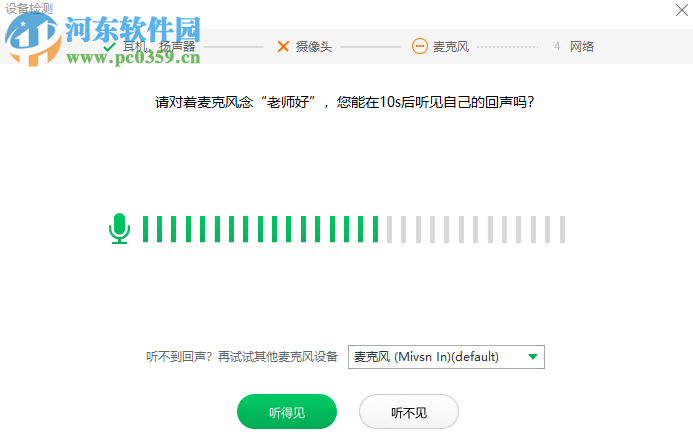Click the green checkmark icon beside 耳机
Viewport: 693px width, 447px height.
(x=109, y=47)
